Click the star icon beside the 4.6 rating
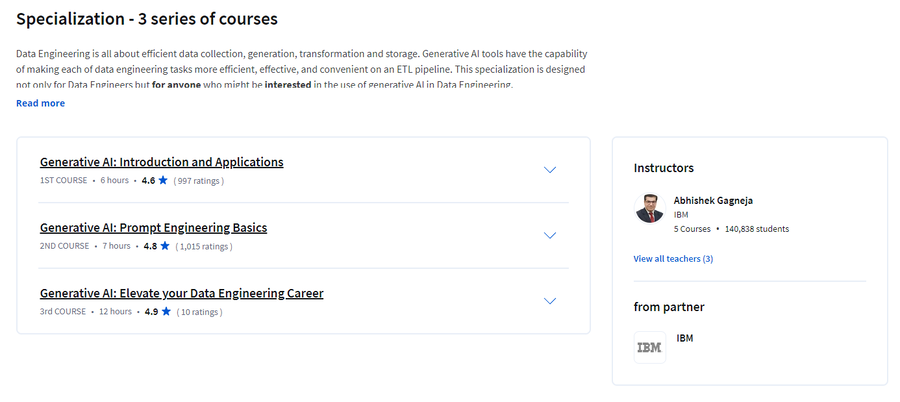Image resolution: width=900 pixels, height=402 pixels. coord(163,180)
